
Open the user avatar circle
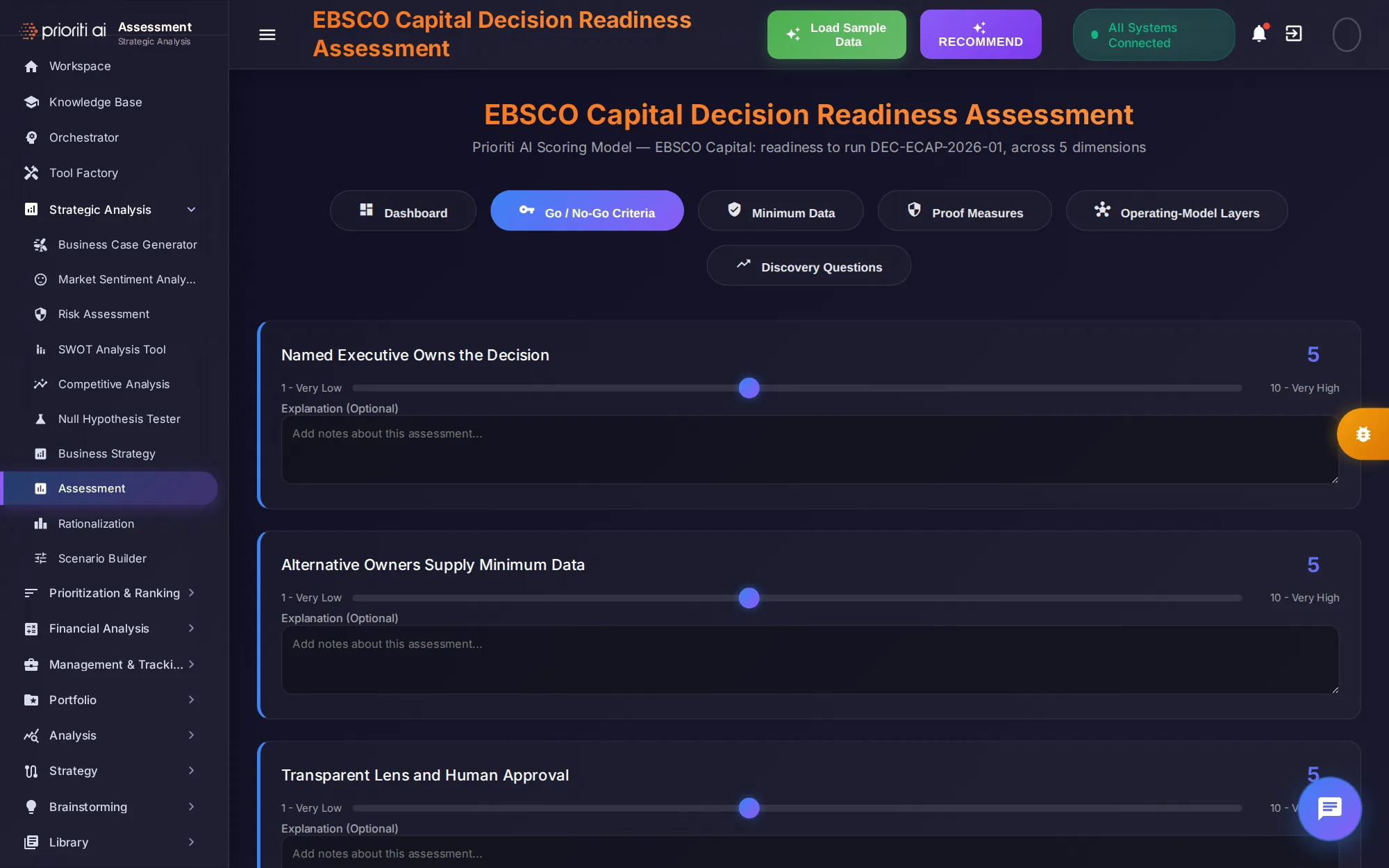(1346, 35)
